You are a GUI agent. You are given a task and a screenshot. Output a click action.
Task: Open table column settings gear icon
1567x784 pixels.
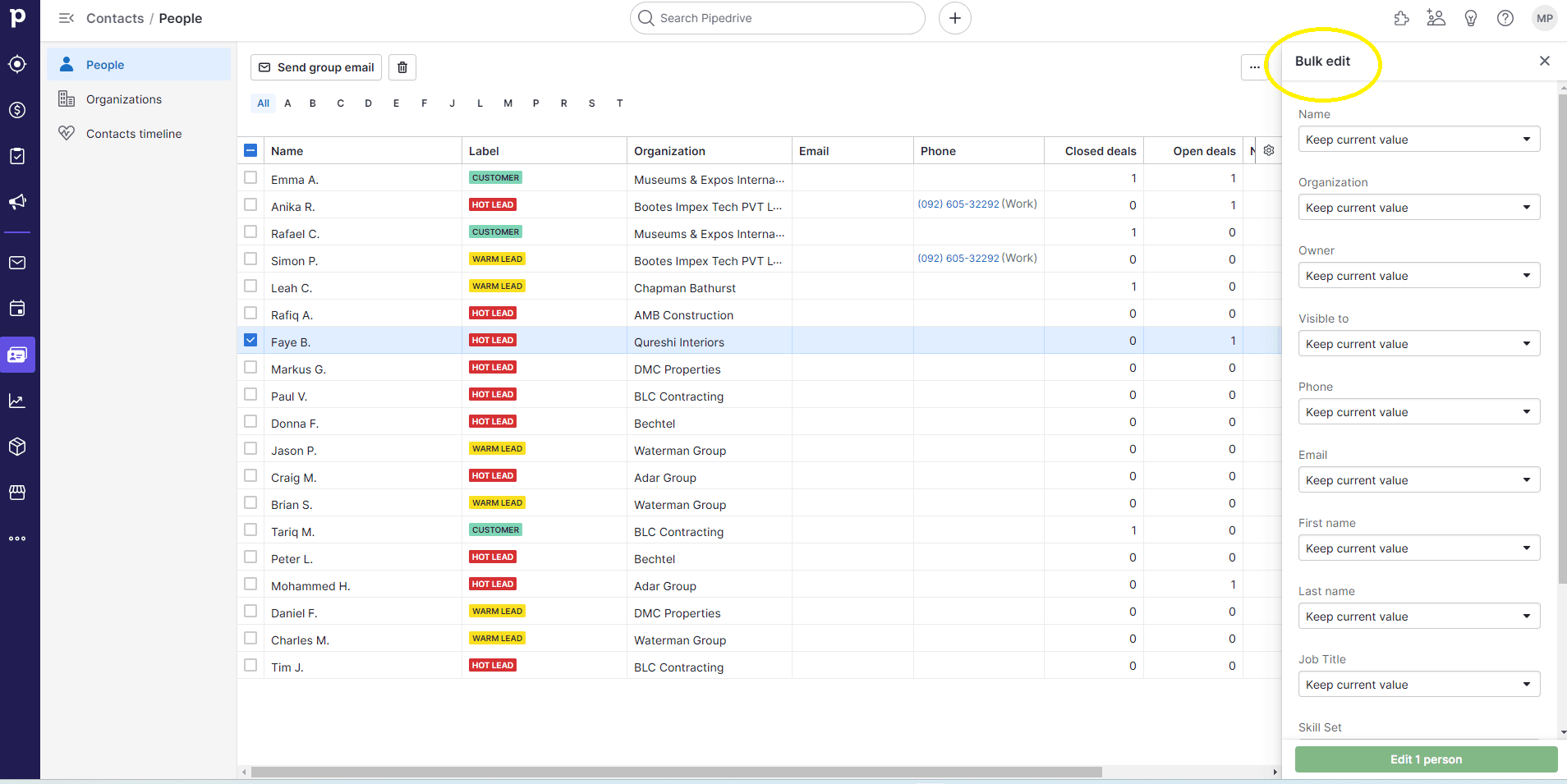1269,150
